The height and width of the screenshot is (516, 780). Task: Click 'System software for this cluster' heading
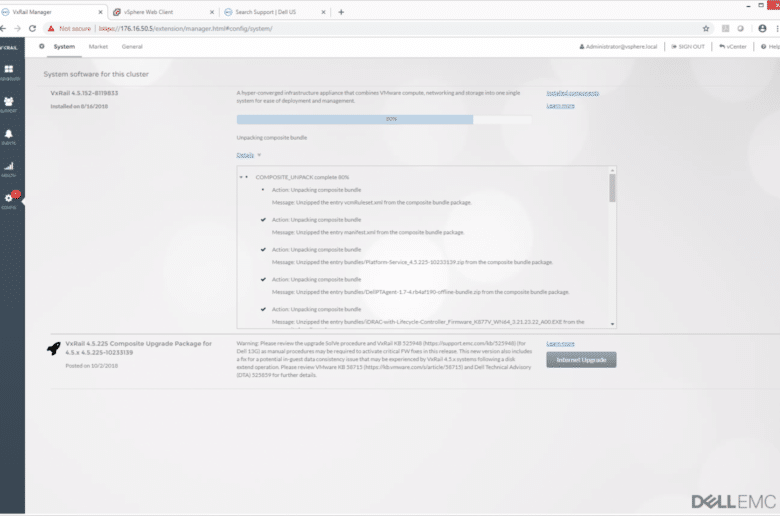coord(96,74)
